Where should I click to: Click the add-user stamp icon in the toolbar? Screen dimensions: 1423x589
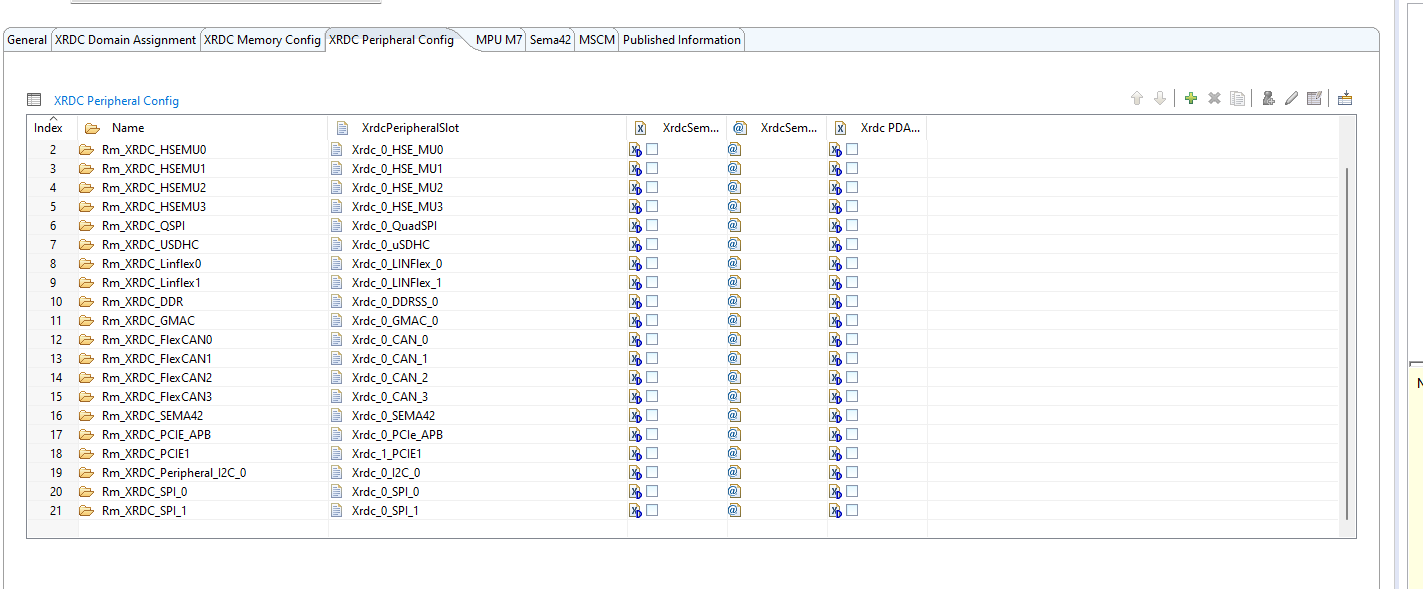click(1268, 98)
